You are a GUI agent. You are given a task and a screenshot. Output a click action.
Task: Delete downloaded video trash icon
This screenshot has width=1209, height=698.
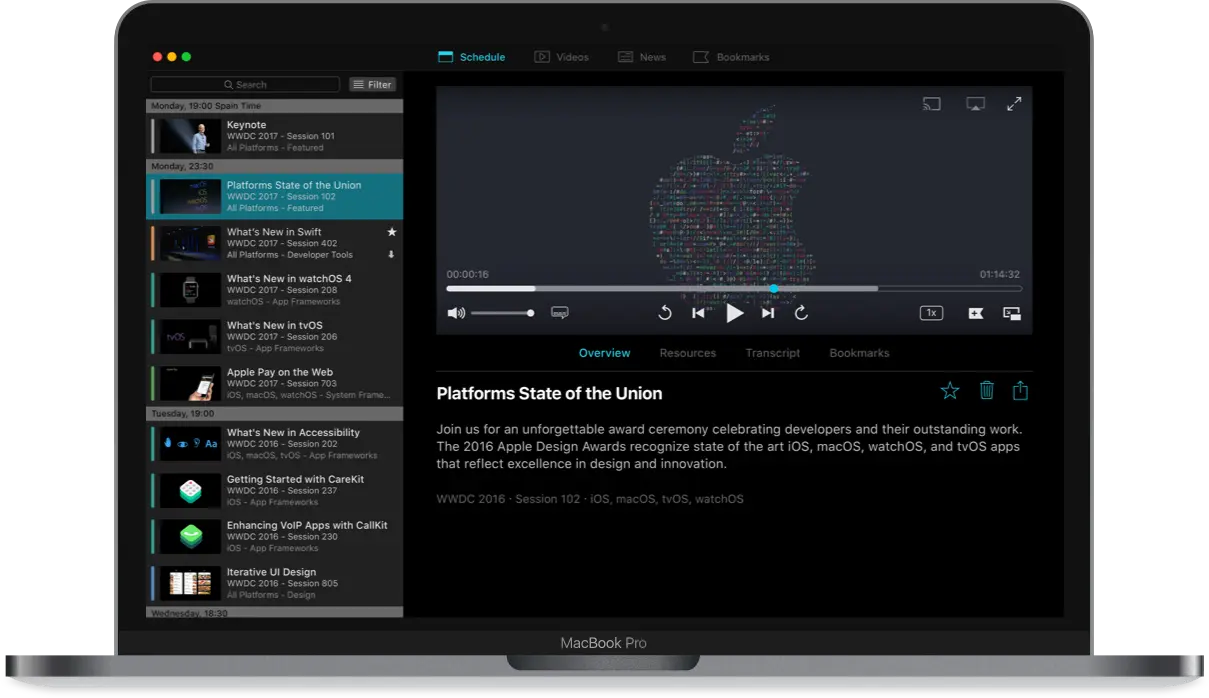[x=987, y=391]
